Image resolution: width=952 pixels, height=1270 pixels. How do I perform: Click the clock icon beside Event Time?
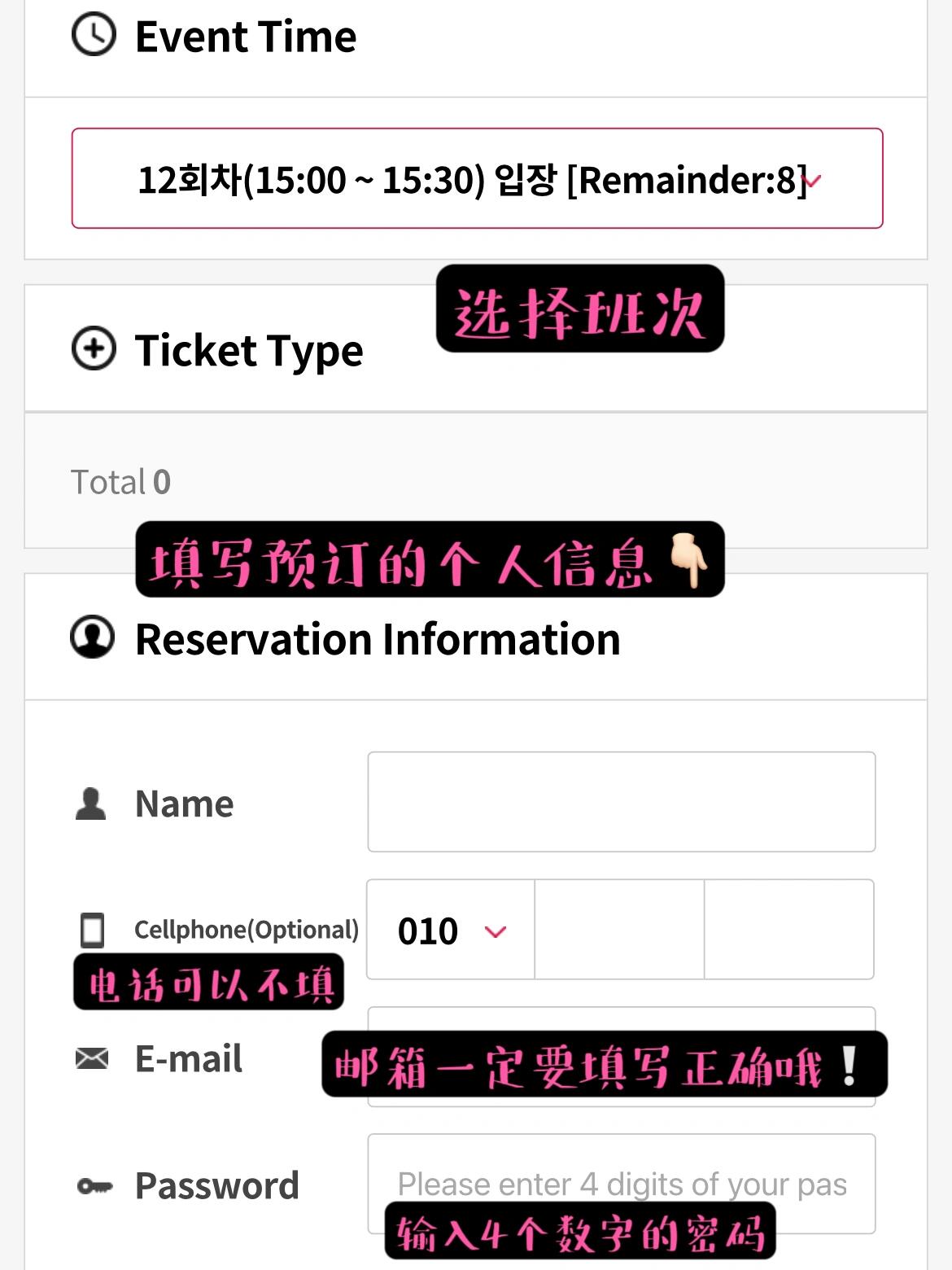click(94, 36)
